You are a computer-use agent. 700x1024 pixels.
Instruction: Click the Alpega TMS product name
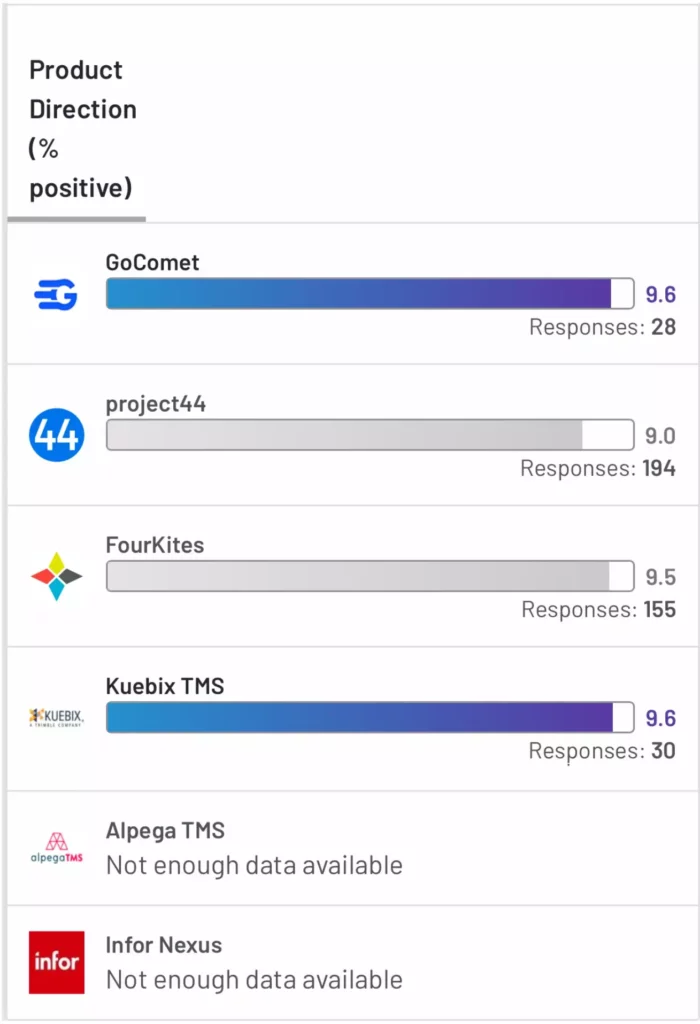point(165,831)
